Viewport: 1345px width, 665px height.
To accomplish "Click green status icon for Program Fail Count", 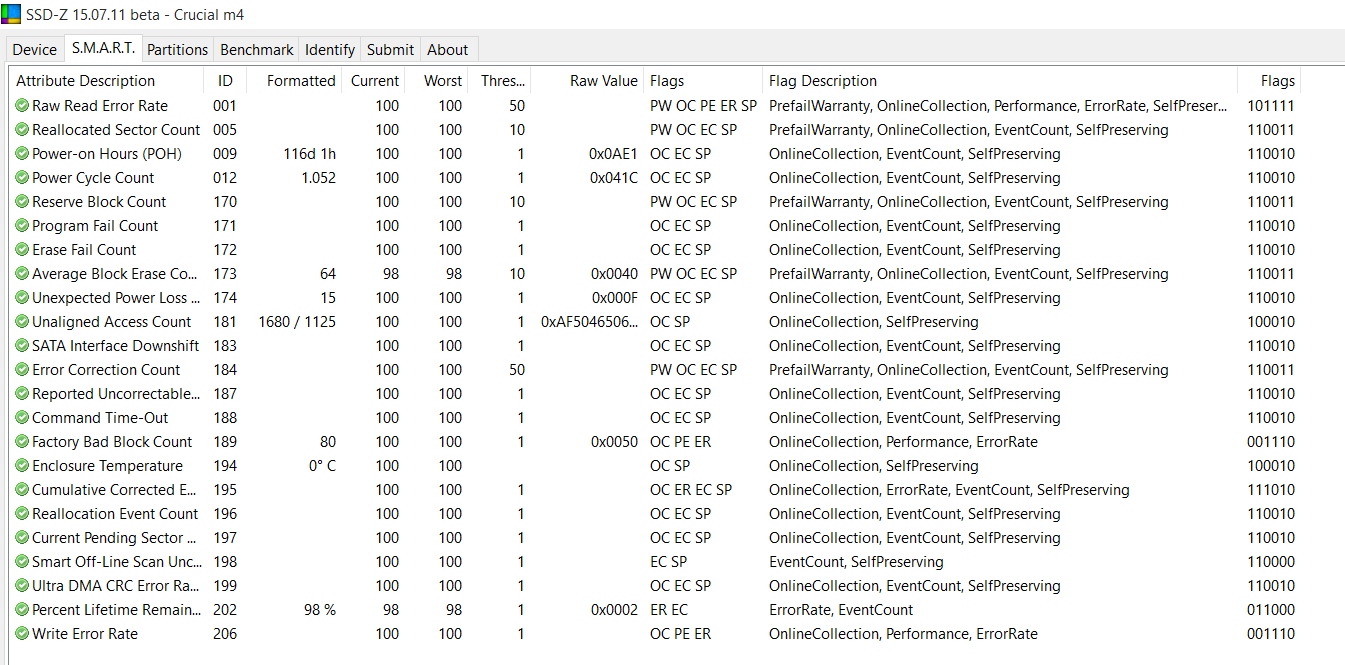I will pos(22,226).
